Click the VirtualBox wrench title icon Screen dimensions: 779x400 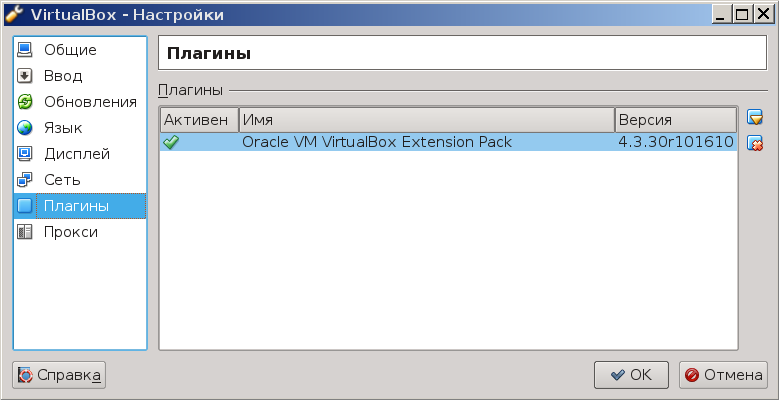coord(13,15)
